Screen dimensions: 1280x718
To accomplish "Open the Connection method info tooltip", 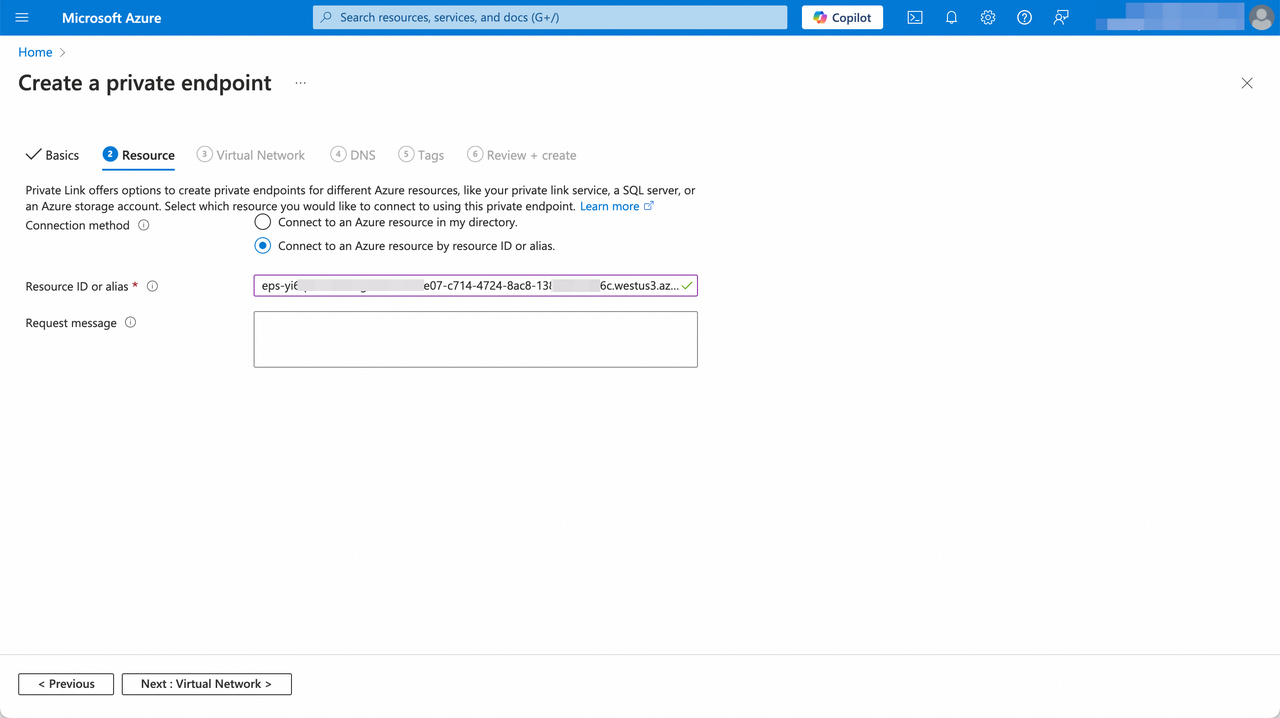I will (144, 225).
